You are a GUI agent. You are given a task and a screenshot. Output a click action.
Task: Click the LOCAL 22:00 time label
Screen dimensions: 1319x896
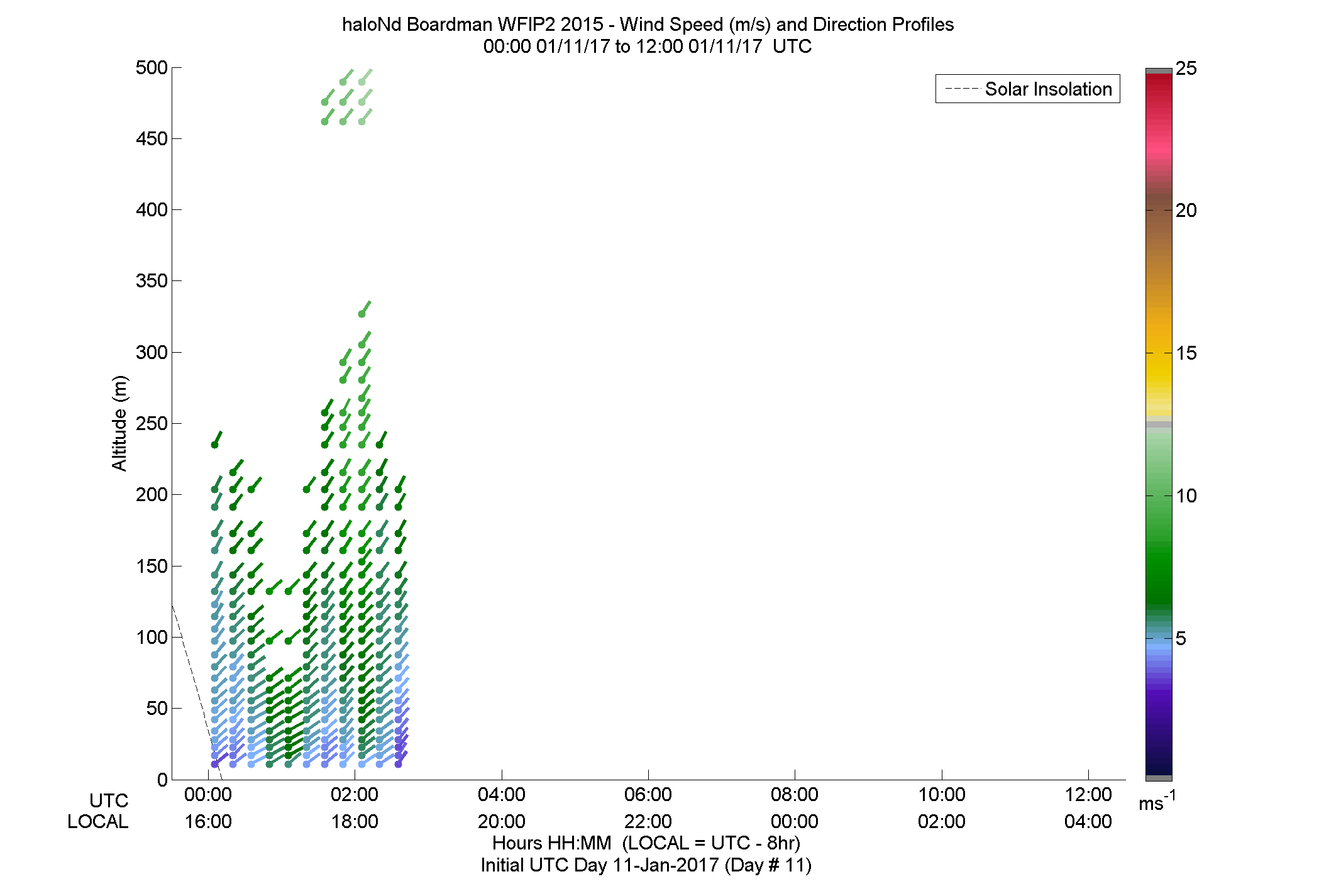pos(648,822)
